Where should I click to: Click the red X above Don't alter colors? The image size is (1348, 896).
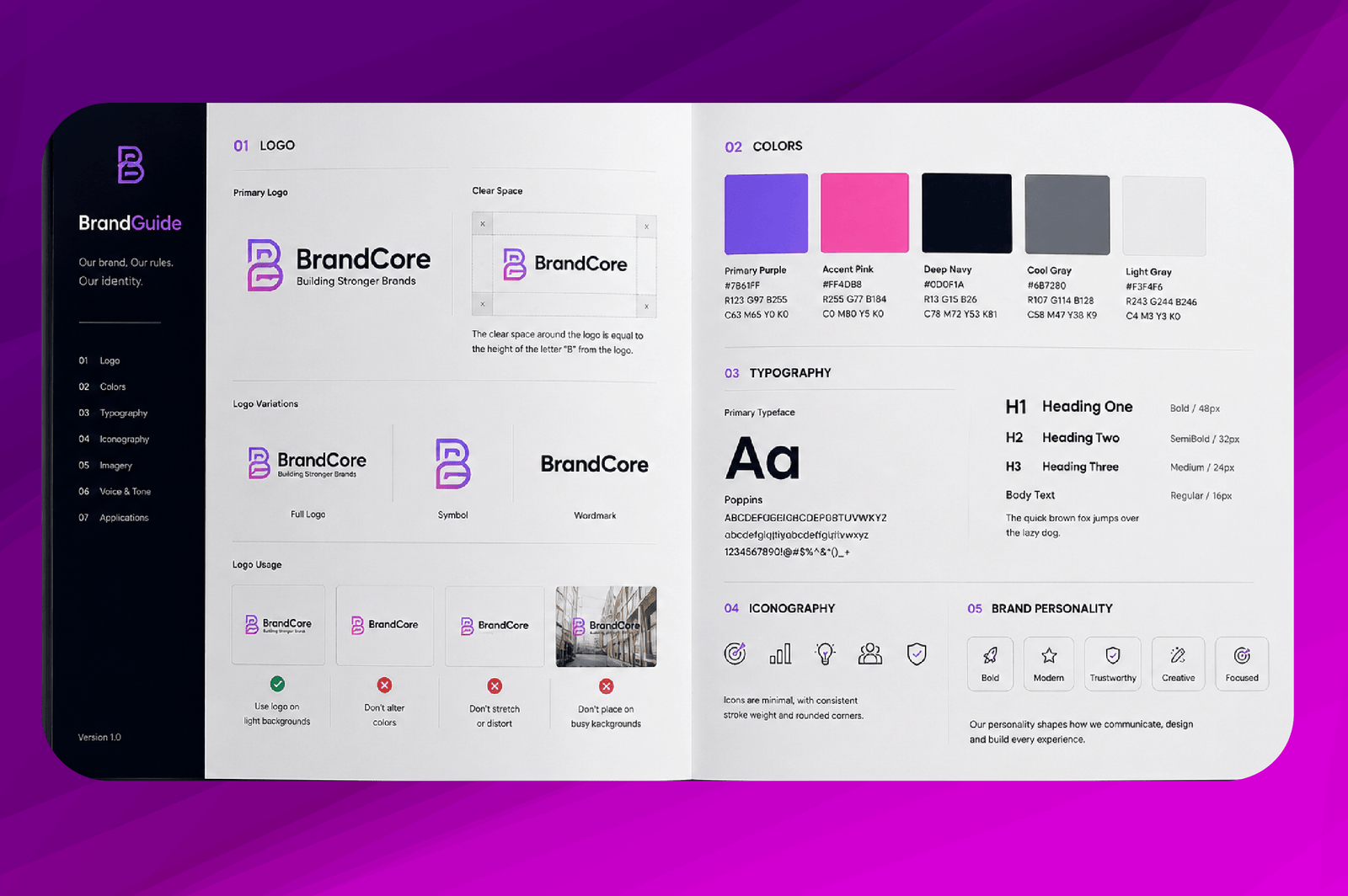[x=384, y=685]
